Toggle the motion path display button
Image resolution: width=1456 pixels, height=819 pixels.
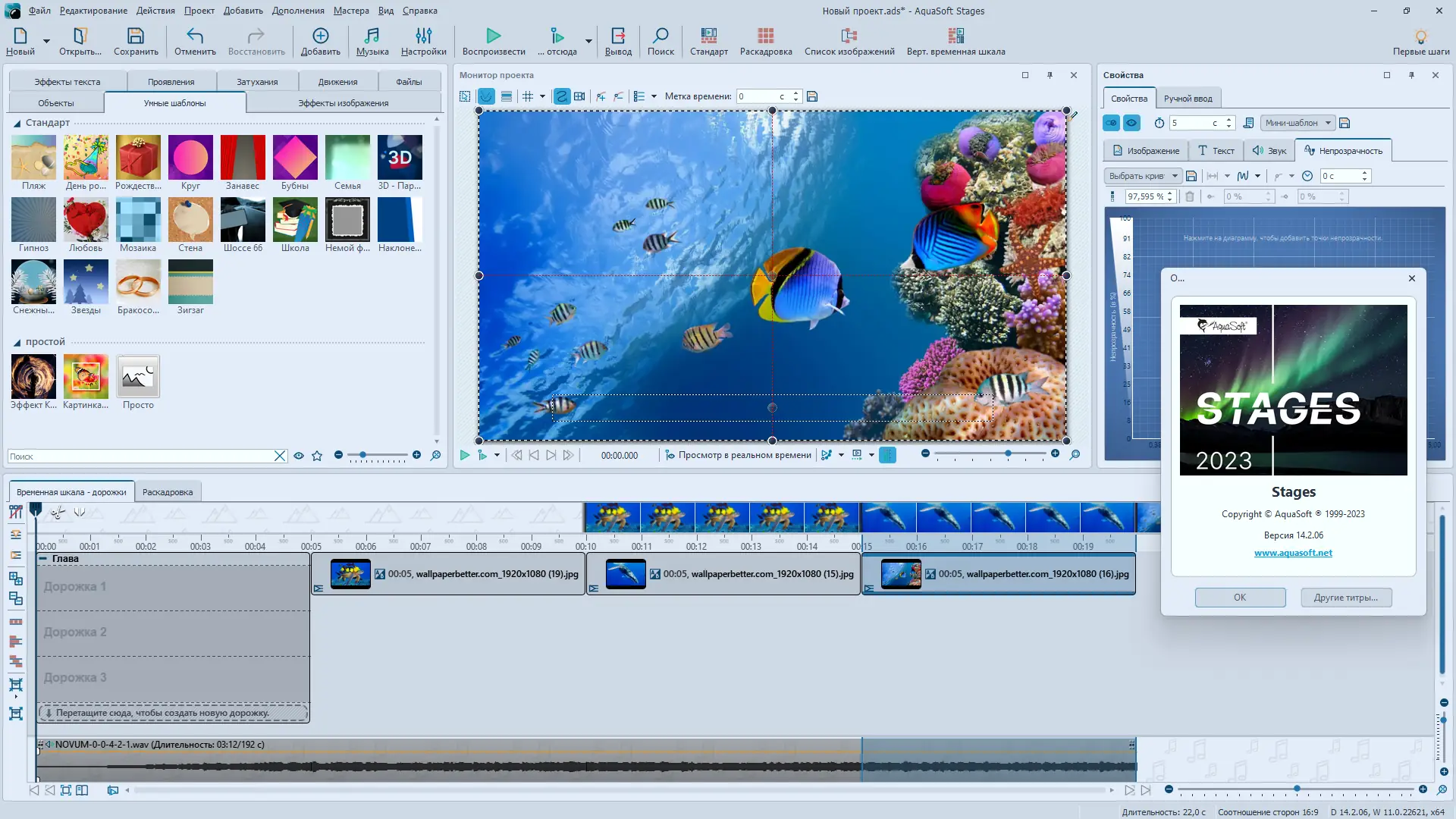pyautogui.click(x=562, y=96)
